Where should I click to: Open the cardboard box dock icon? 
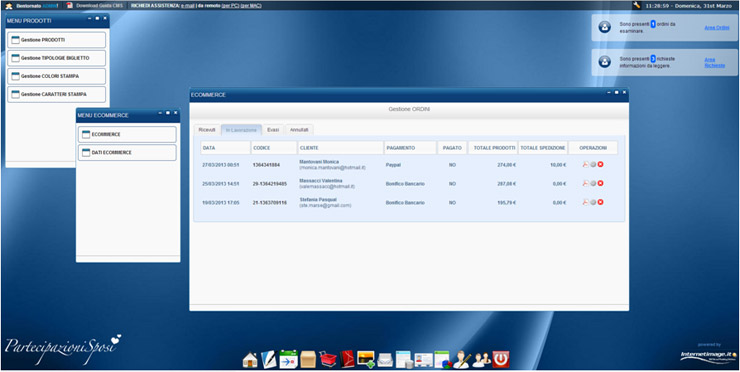coord(308,359)
